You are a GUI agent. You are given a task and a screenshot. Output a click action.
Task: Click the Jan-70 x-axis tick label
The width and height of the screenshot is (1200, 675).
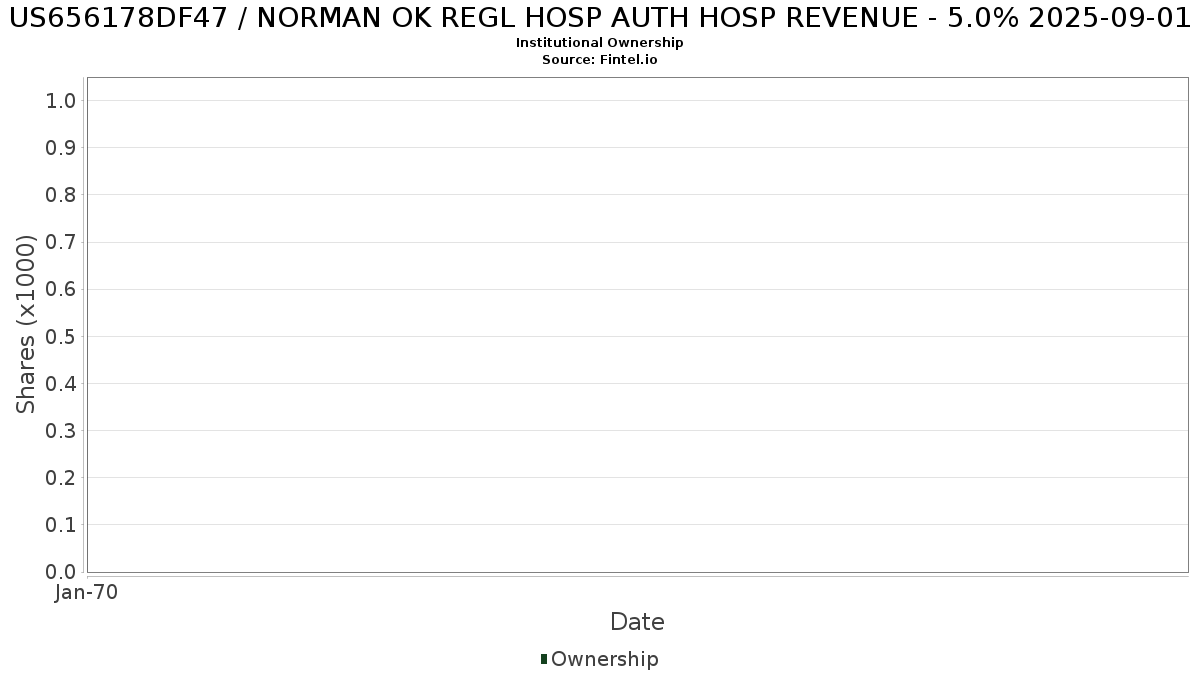(x=86, y=593)
